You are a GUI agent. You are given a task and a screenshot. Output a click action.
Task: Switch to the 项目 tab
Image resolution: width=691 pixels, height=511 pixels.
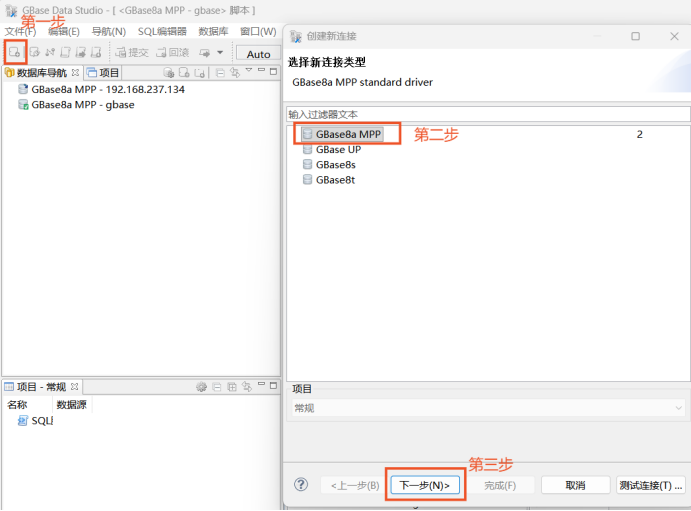tap(103, 73)
